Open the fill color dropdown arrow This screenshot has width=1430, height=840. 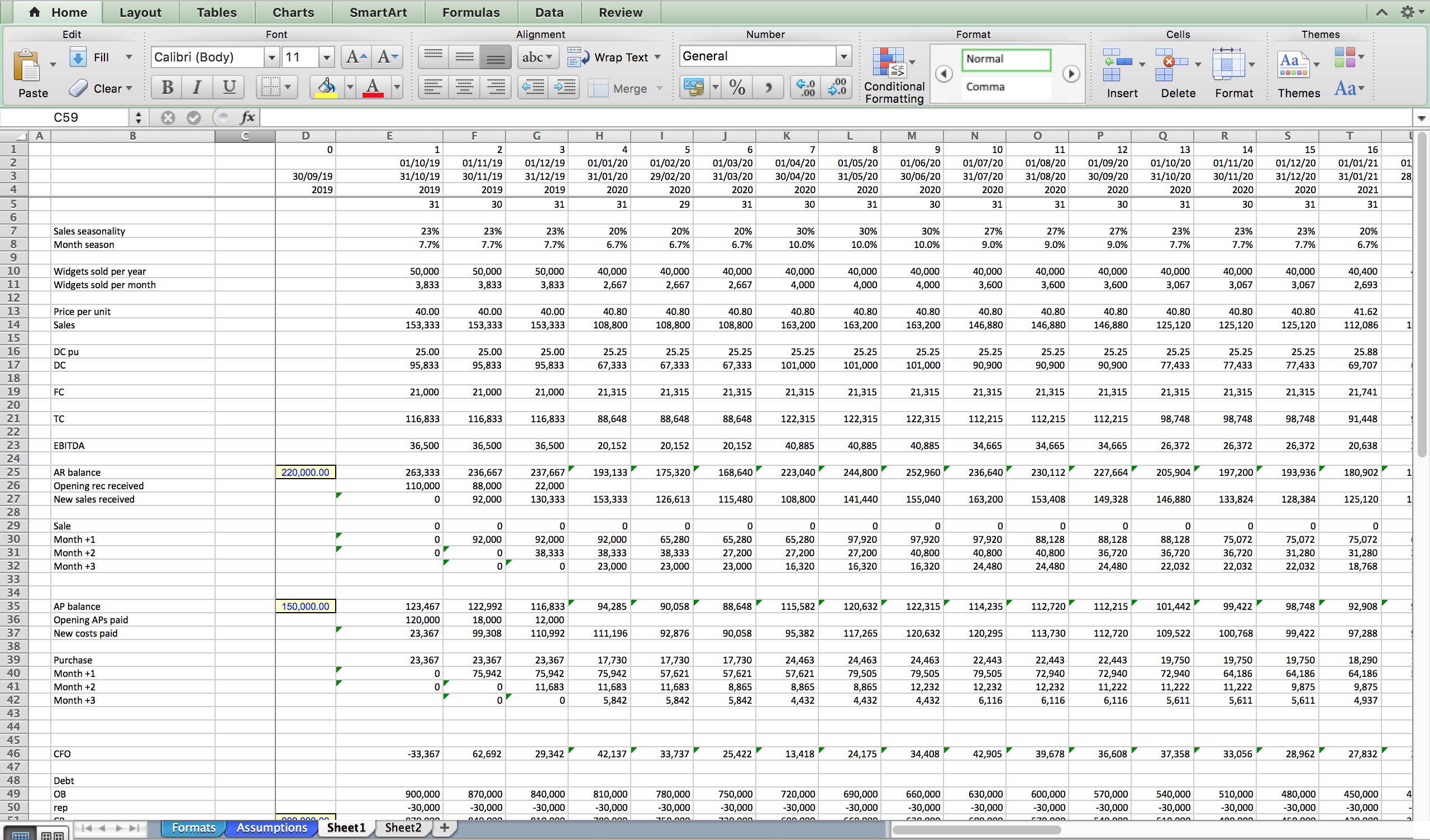click(x=350, y=87)
